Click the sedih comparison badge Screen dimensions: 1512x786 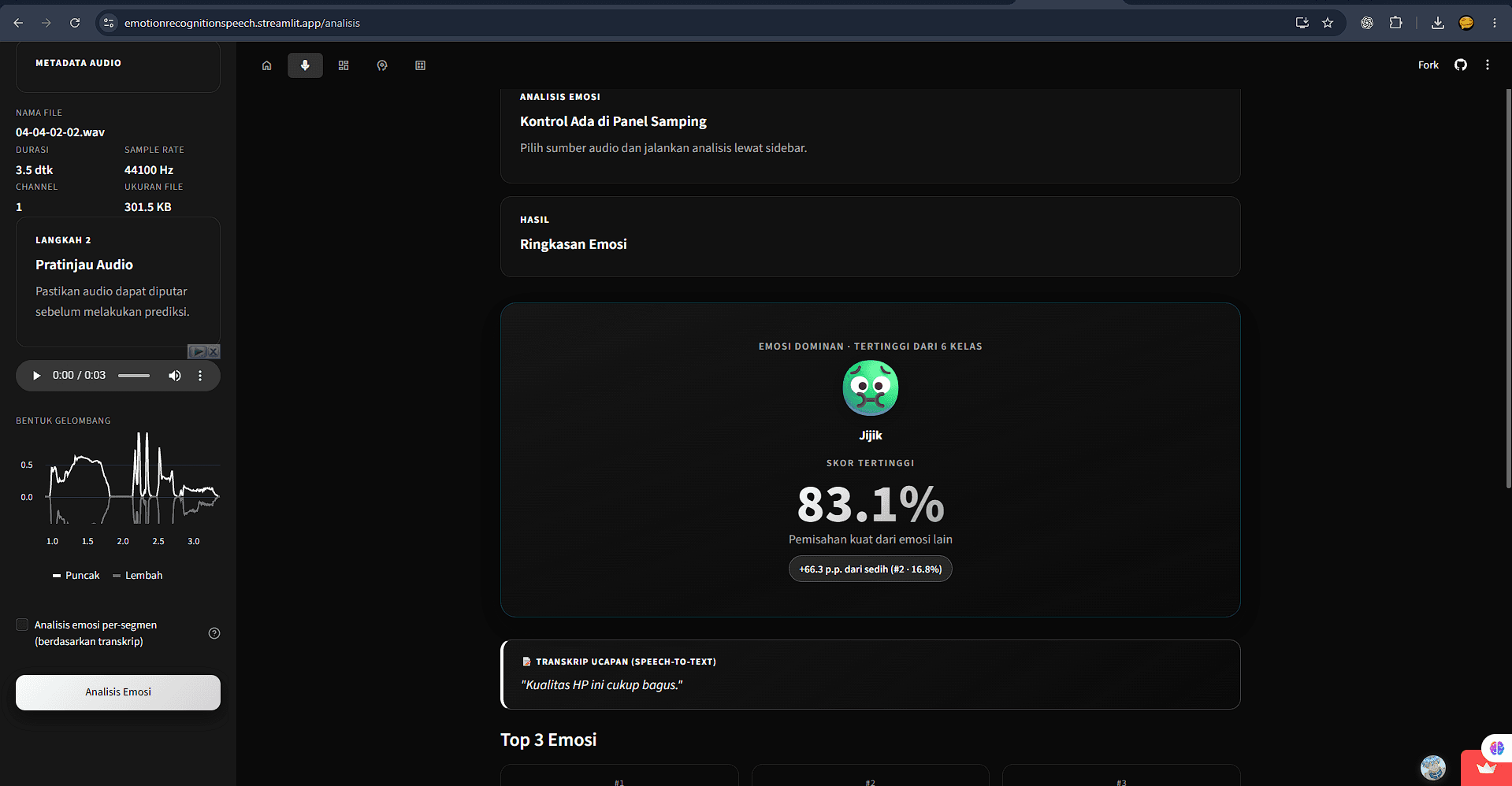tap(870, 569)
